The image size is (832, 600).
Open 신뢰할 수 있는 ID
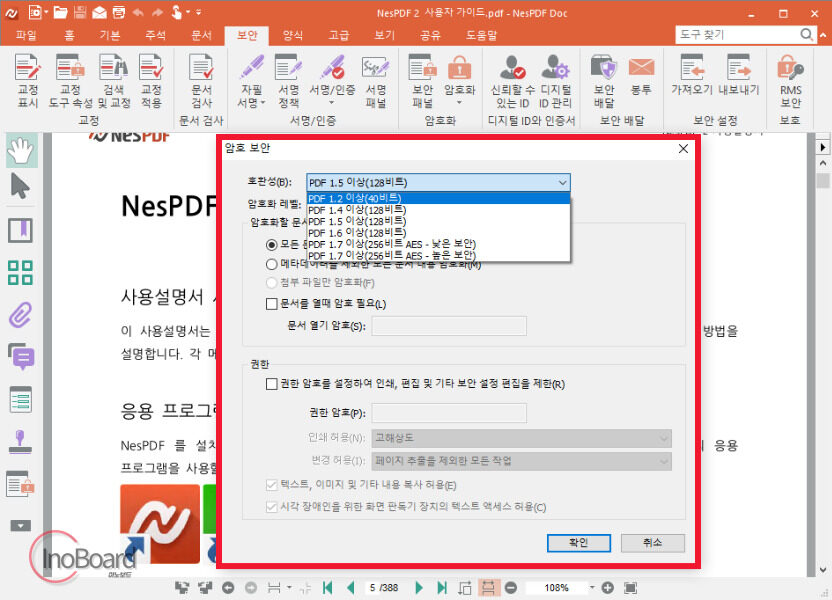click(x=513, y=81)
